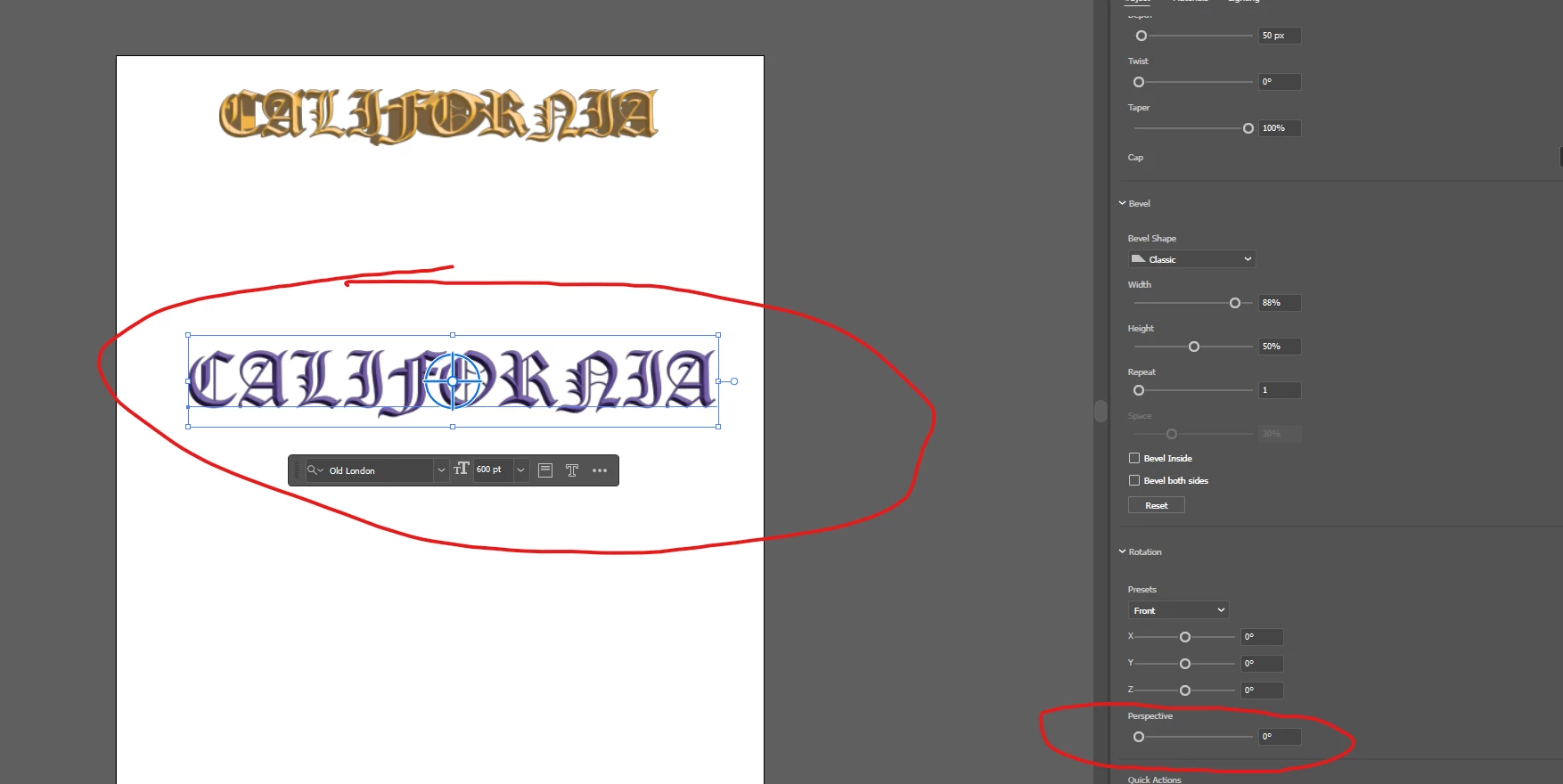Screen dimensions: 1563x784
Task: Click the Width 88% input field
Action: click(x=1280, y=303)
